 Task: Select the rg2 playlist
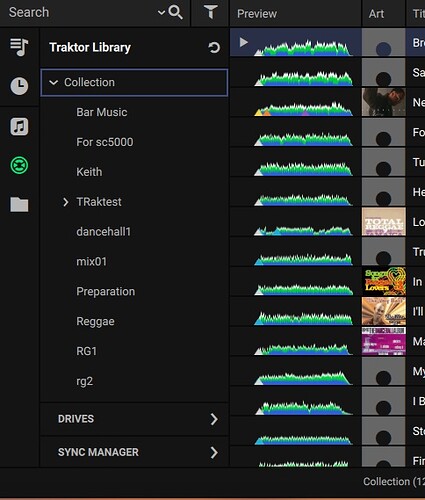(84, 381)
